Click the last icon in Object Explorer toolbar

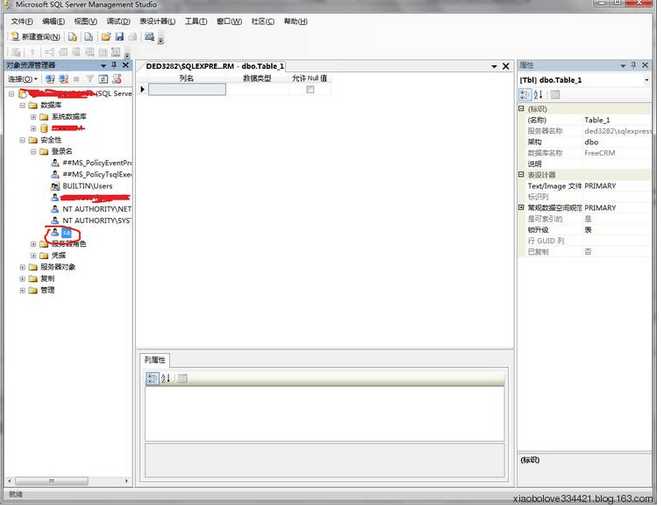[117, 79]
